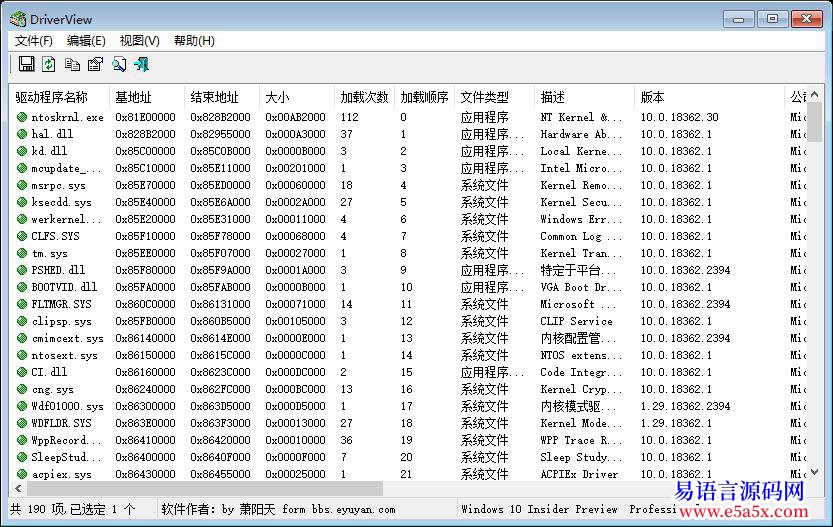Sort by 加载次数 column header
The width and height of the screenshot is (833, 527).
(x=364, y=97)
